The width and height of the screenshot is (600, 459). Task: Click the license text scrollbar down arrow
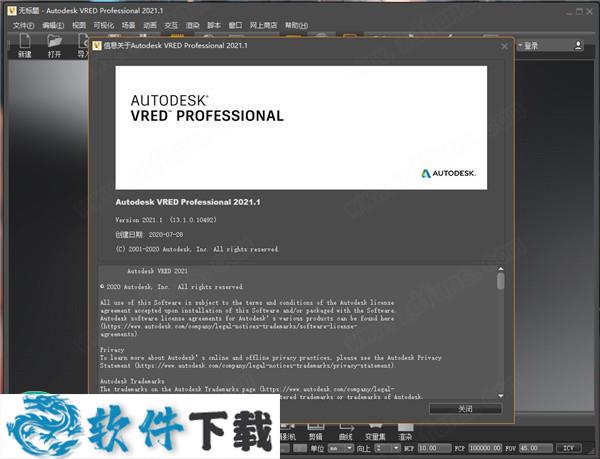(501, 396)
